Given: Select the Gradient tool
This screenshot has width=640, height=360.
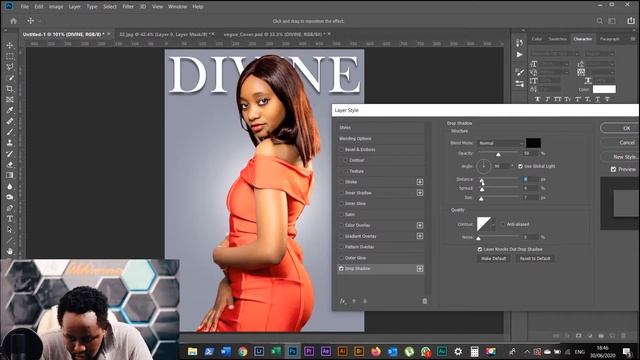Looking at the screenshot, I should pos(10,176).
